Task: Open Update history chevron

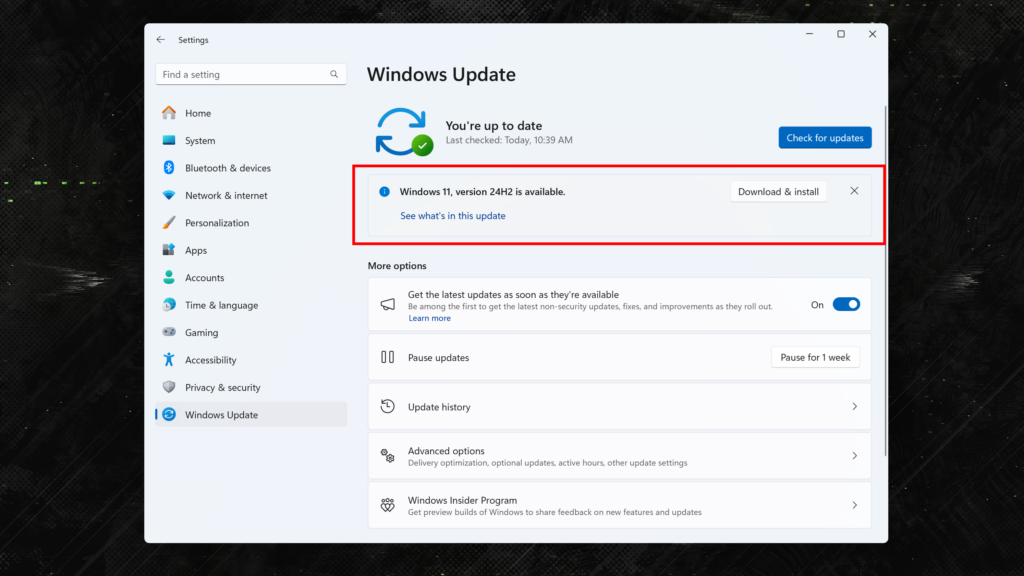Action: (x=854, y=406)
